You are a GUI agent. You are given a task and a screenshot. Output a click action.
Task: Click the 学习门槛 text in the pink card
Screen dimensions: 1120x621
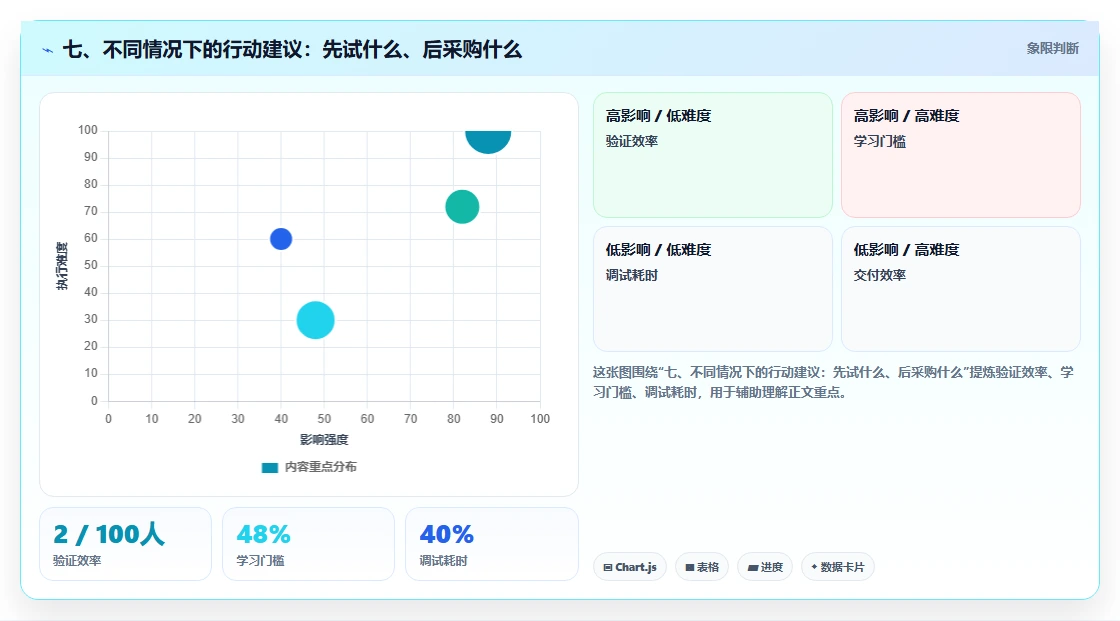pyautogui.click(x=879, y=141)
